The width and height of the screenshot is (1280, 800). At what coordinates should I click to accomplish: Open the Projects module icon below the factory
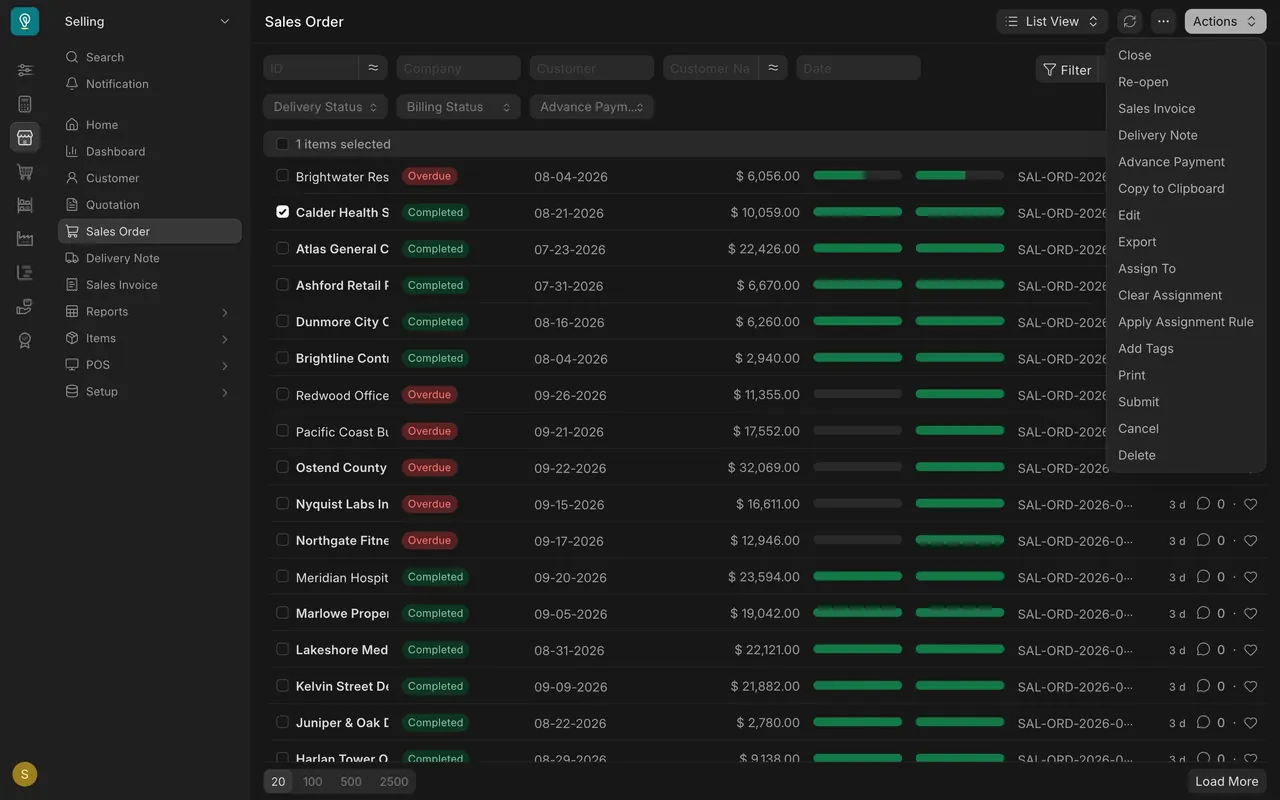(x=25, y=273)
